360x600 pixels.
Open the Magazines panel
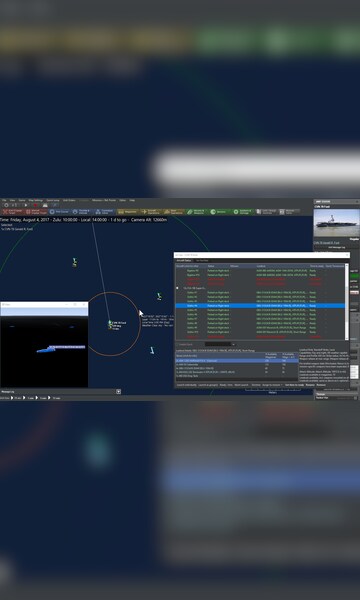[128, 212]
